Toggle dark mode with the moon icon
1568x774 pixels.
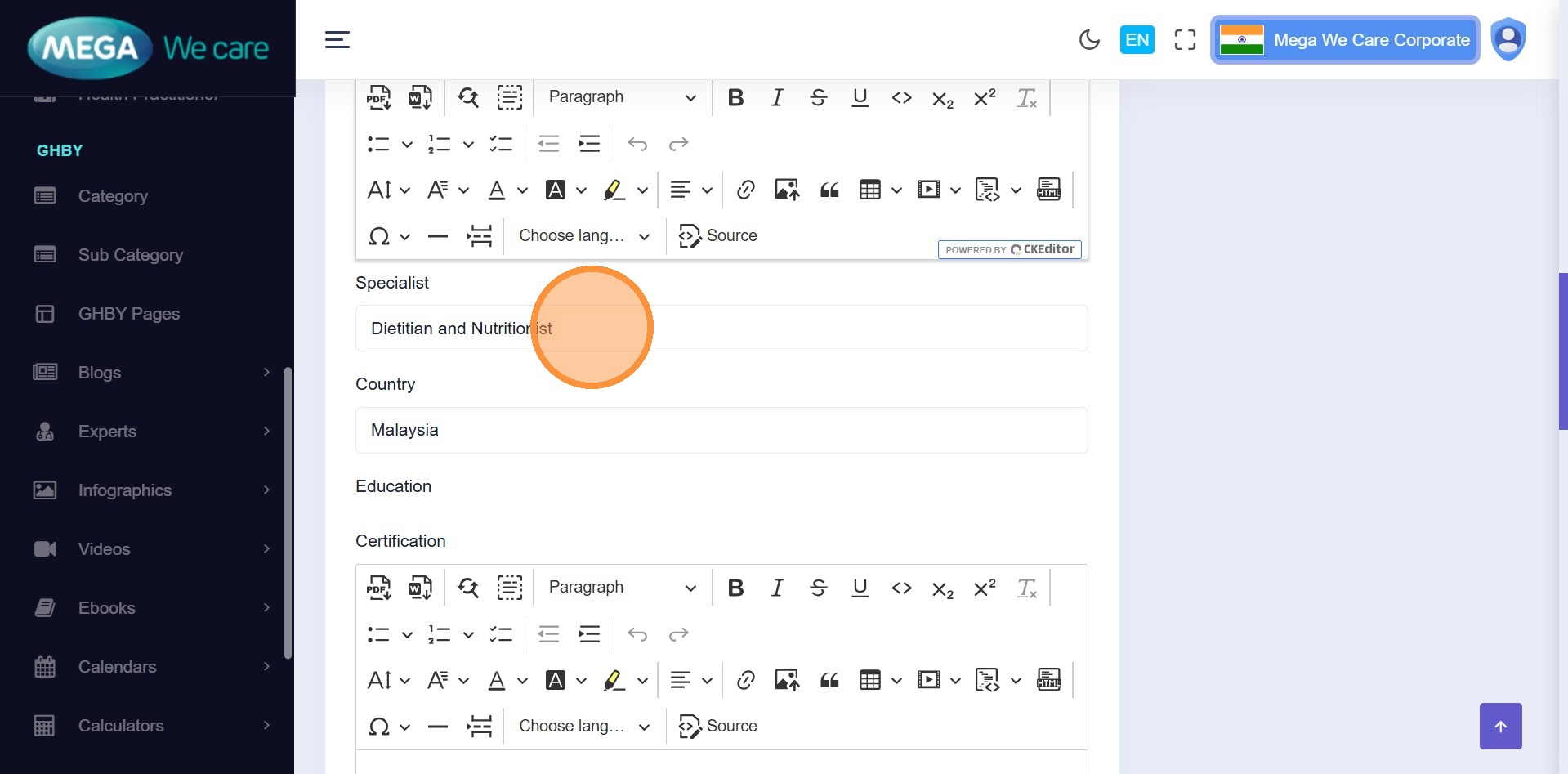(1089, 40)
